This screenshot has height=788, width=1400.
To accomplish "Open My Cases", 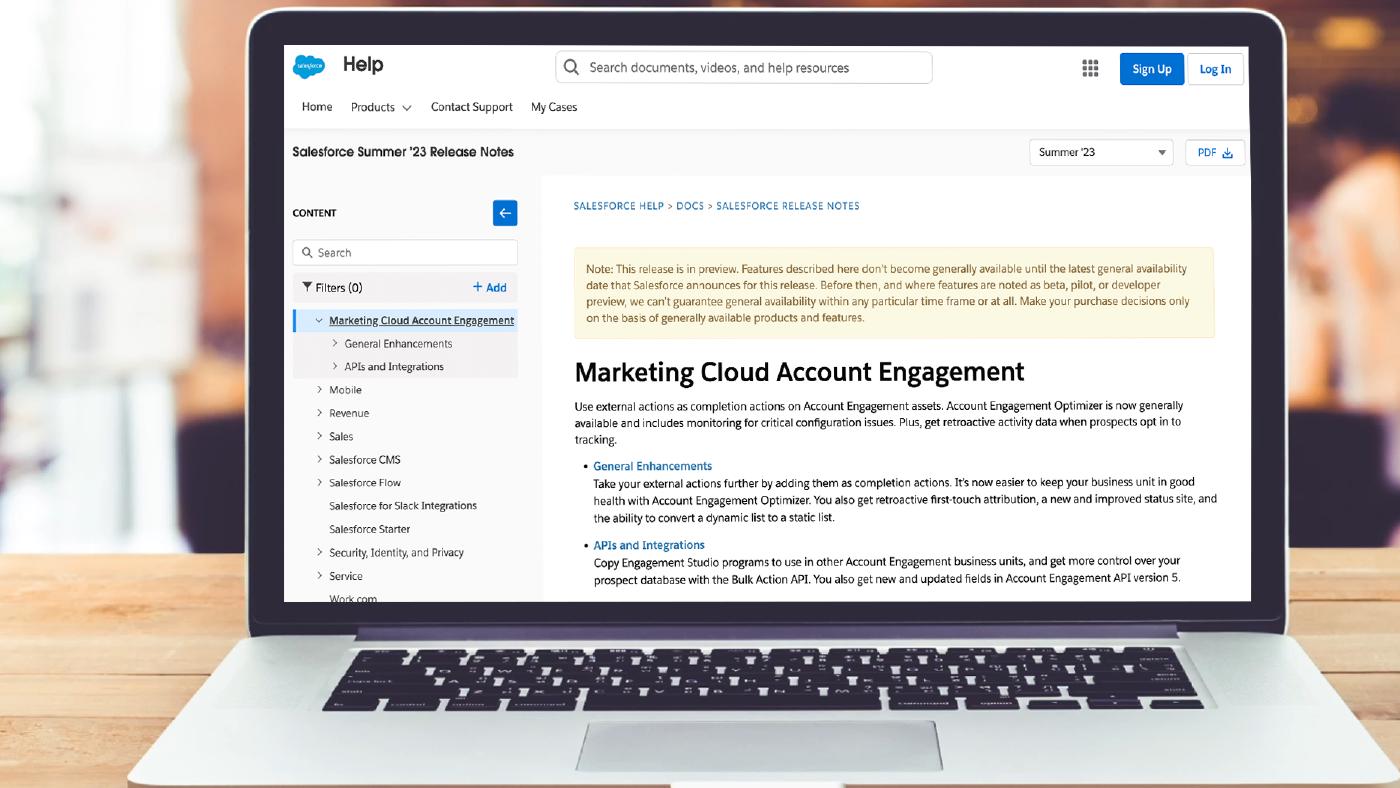I will click(553, 107).
